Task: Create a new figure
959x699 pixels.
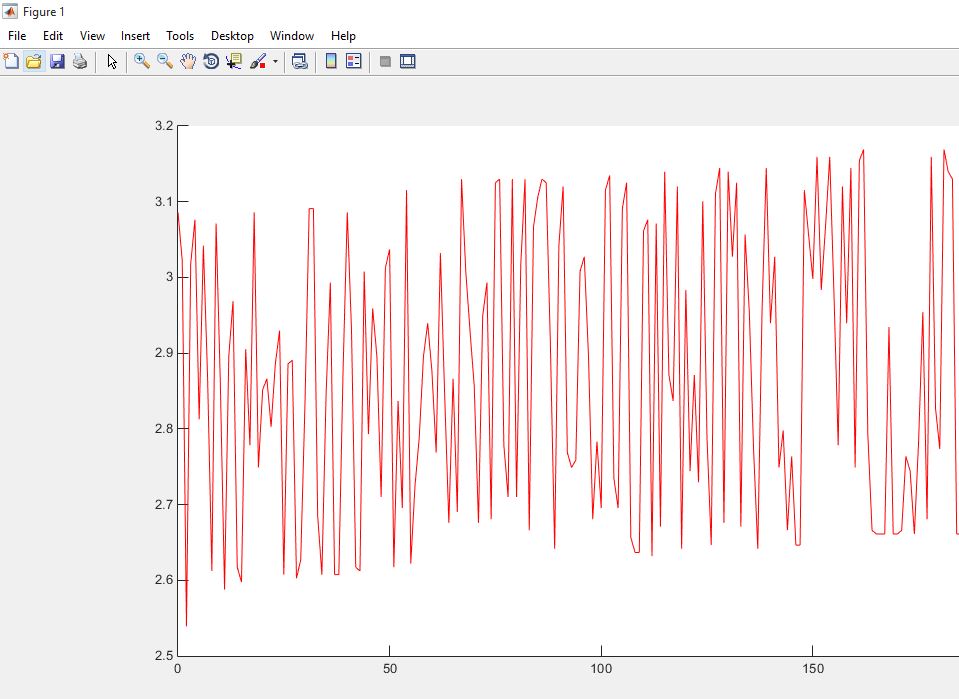Action: (x=12, y=60)
